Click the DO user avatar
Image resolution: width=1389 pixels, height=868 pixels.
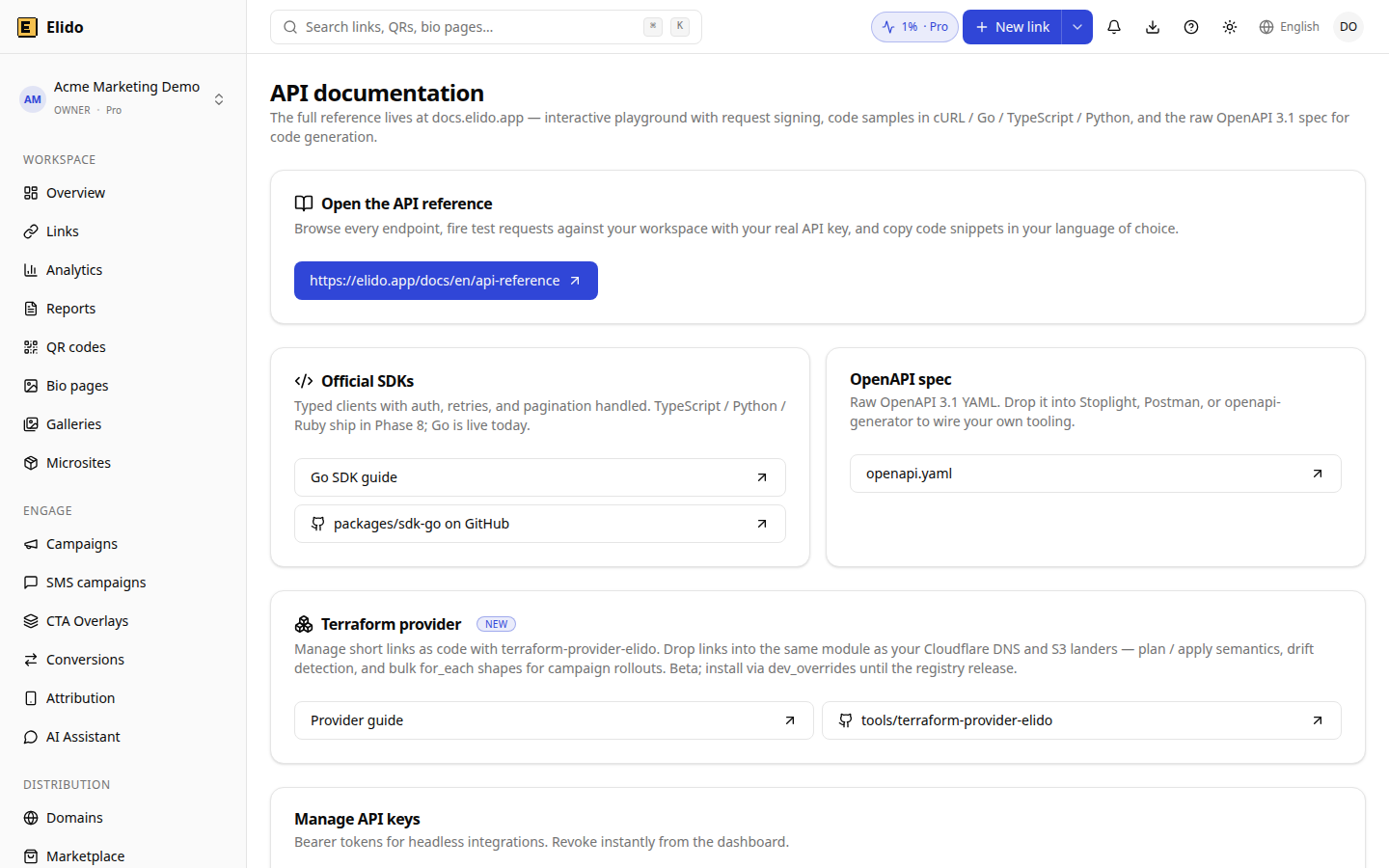coord(1348,27)
